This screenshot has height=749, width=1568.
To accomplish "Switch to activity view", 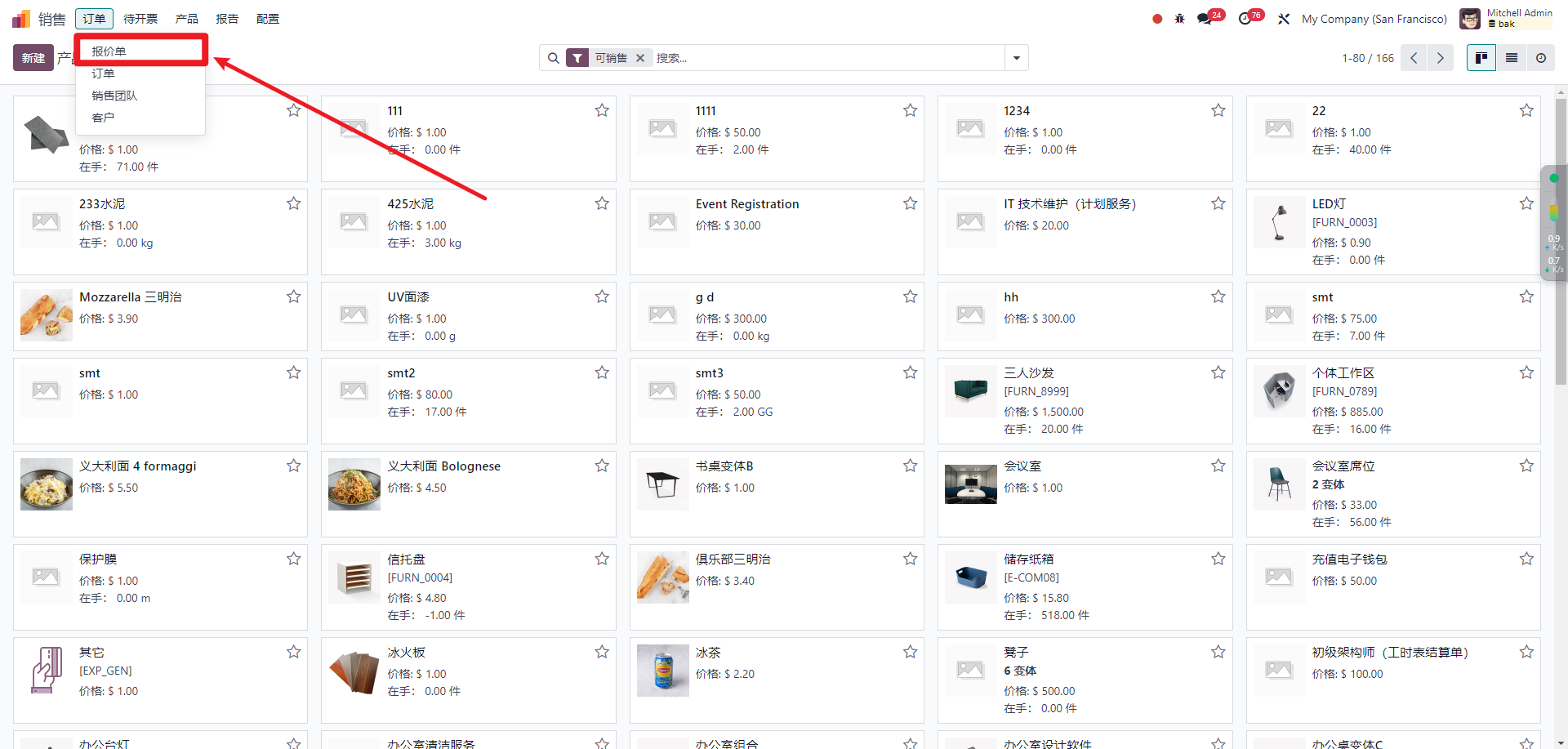I will (1541, 58).
